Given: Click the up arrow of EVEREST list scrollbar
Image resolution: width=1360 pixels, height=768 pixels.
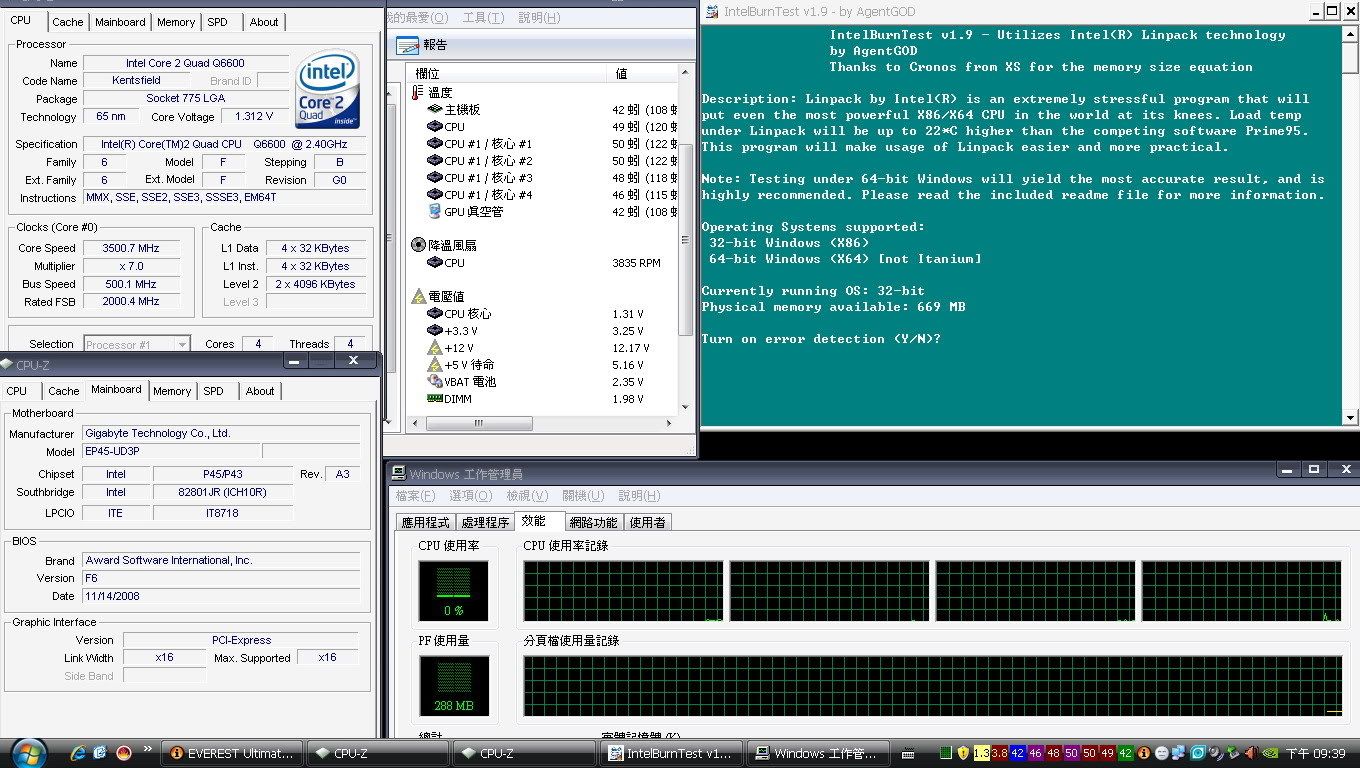Looking at the screenshot, I should tap(686, 73).
